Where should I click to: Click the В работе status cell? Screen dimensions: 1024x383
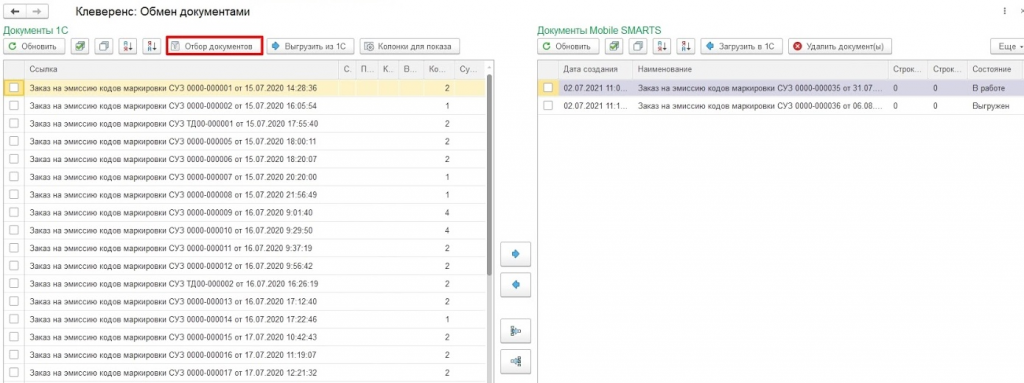[995, 88]
